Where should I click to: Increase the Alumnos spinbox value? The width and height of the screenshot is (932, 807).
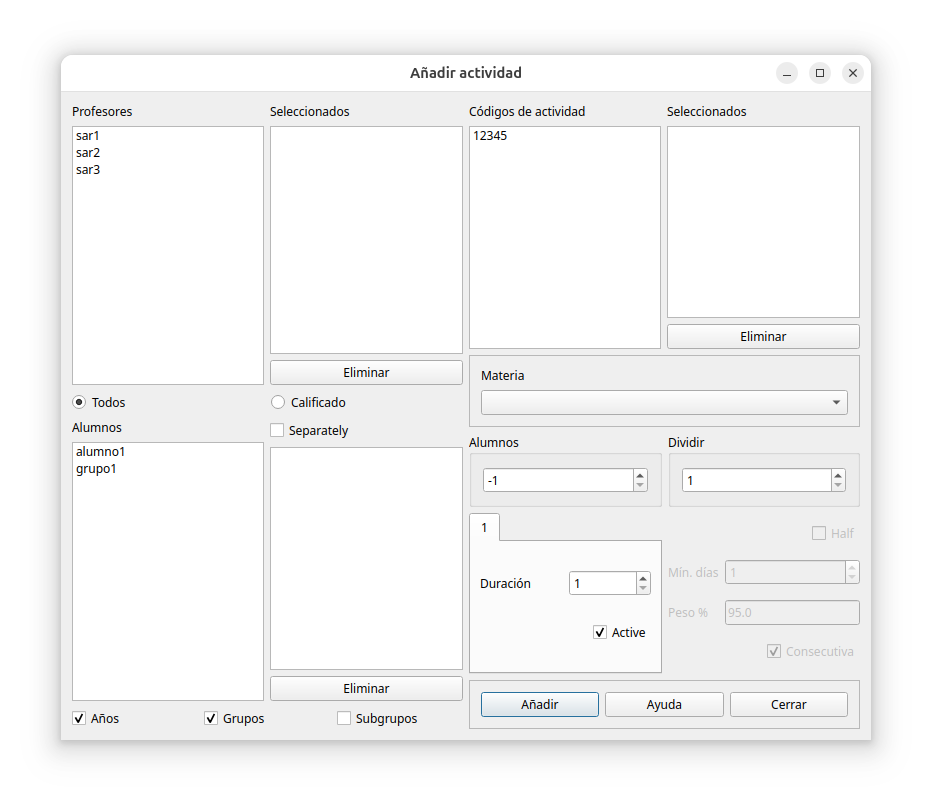pos(640,475)
